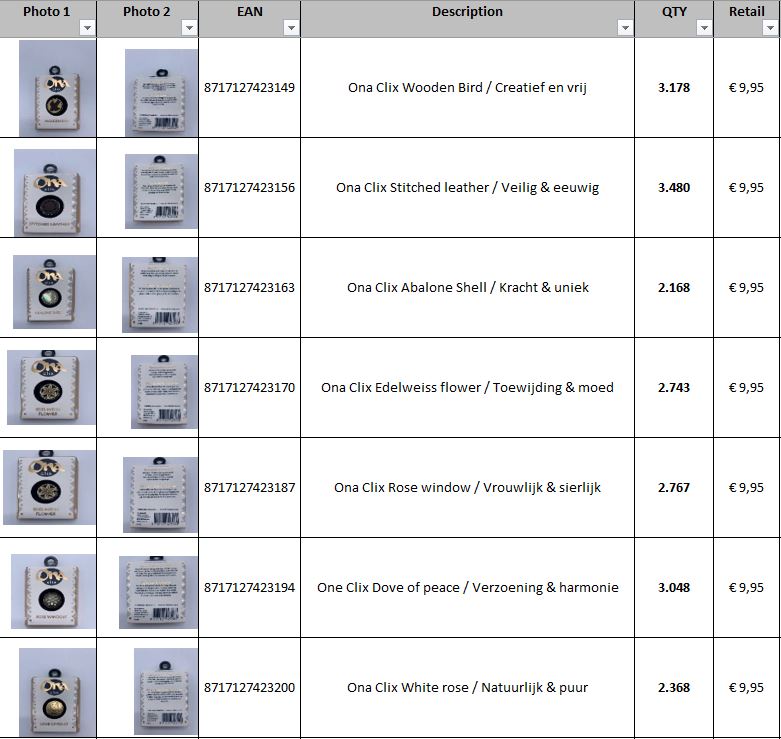Select the Wooden Bird front photo thumbnail
Image resolution: width=781 pixels, height=739 pixels.
coord(57,88)
